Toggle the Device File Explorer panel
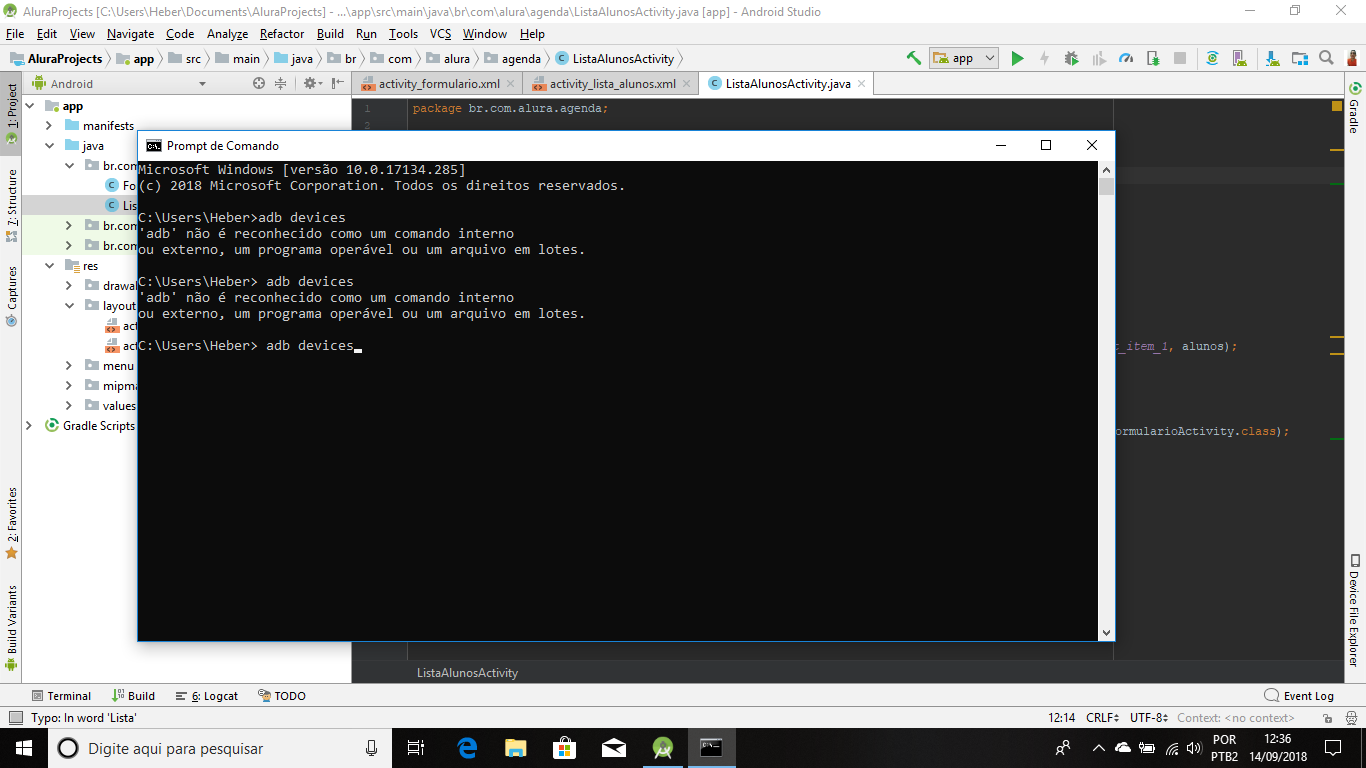Viewport: 1366px width, 768px height. click(1354, 610)
